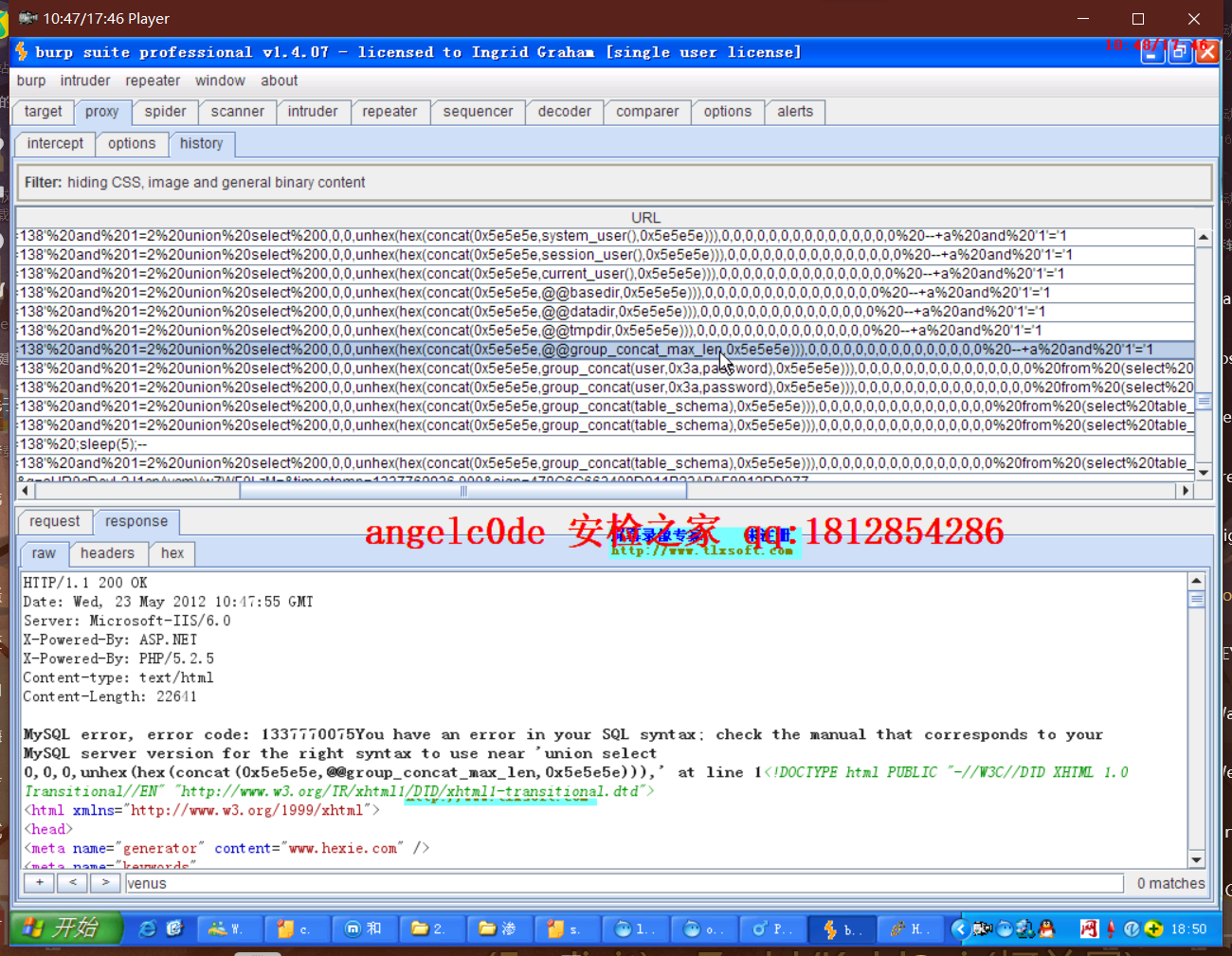Select history row containing current_user()
Viewport: 1232px width, 956px height.
tap(606, 274)
